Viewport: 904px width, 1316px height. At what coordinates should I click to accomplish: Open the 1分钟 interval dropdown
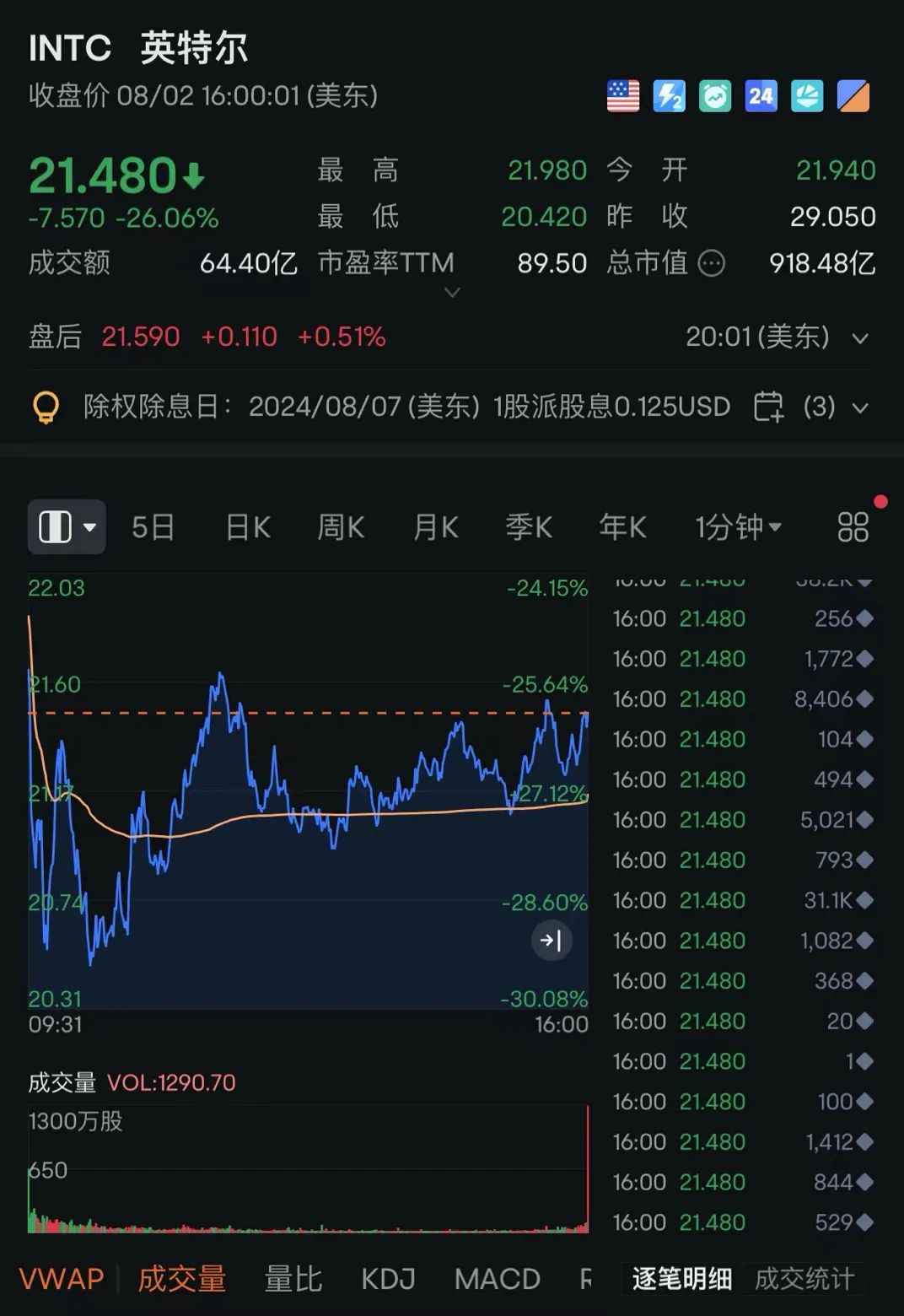[x=738, y=527]
